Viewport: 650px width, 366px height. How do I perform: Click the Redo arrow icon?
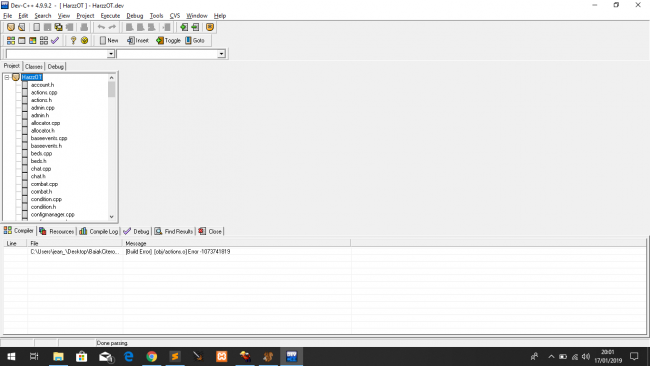pyautogui.click(x=112, y=27)
